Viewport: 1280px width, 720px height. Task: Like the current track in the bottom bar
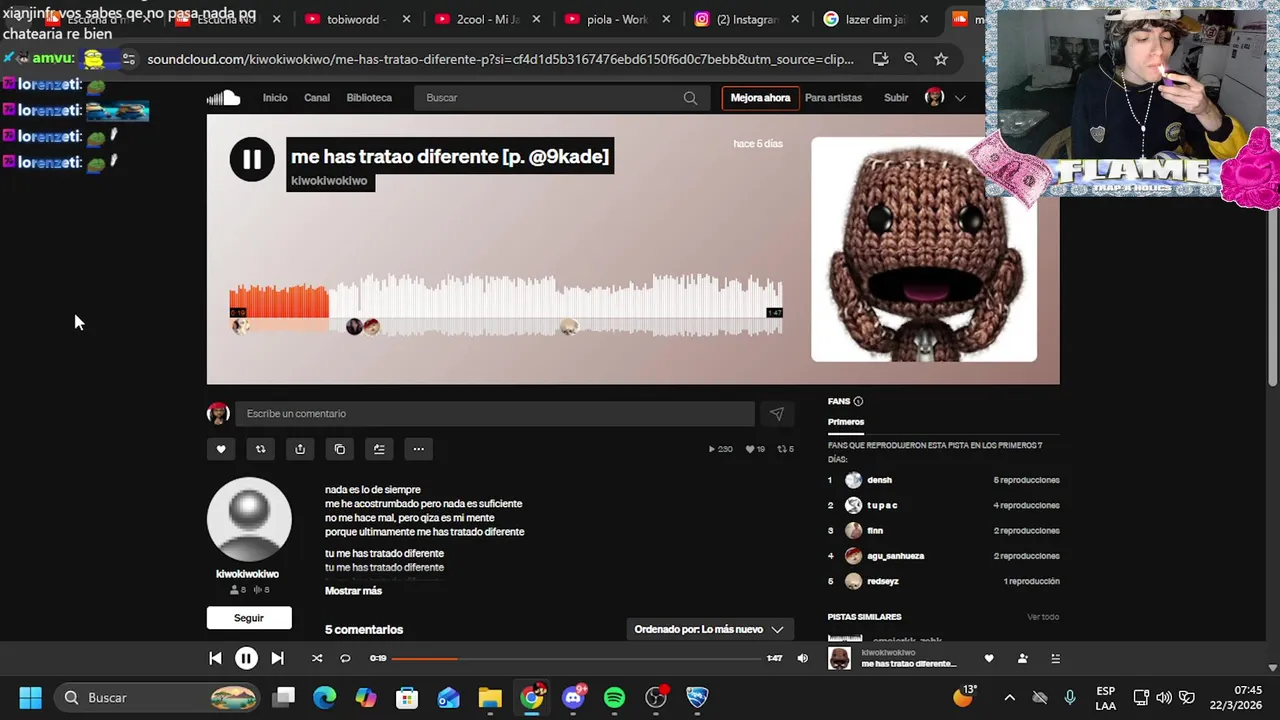pyautogui.click(x=989, y=658)
